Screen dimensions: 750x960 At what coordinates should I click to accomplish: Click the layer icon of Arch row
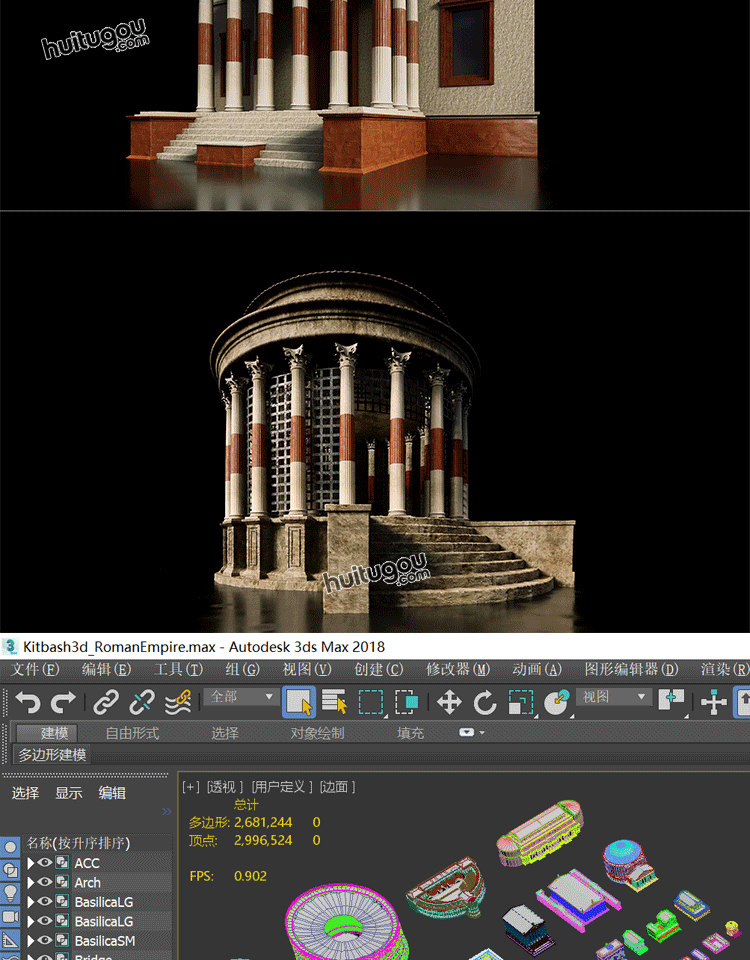tap(62, 882)
